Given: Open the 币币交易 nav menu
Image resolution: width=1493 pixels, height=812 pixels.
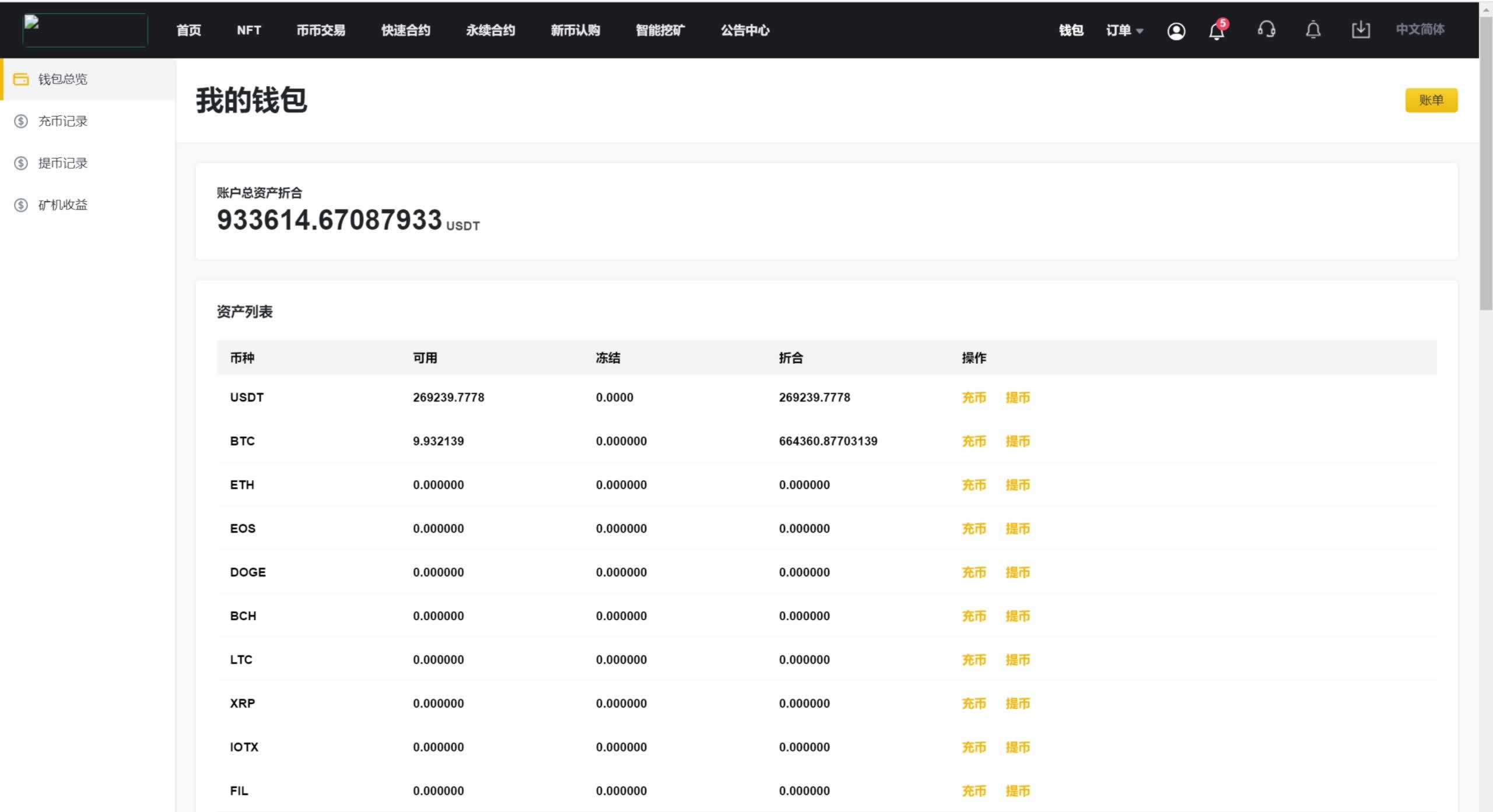Looking at the screenshot, I should [x=321, y=30].
